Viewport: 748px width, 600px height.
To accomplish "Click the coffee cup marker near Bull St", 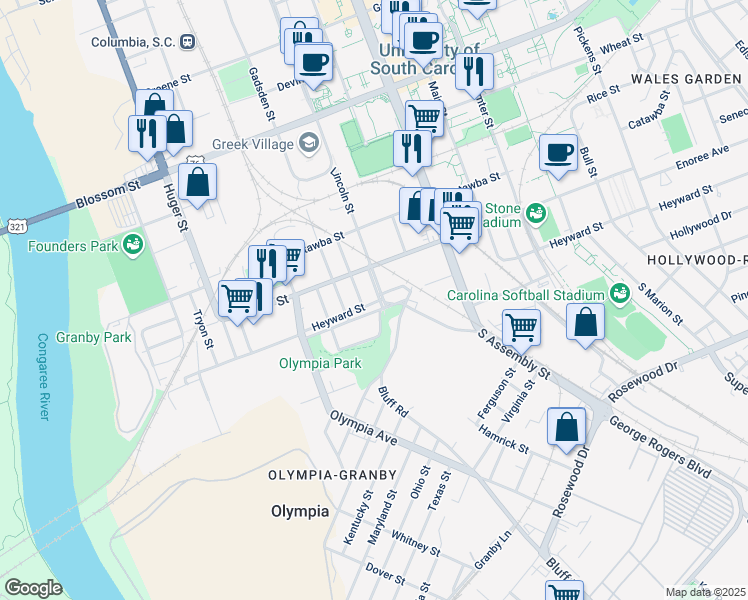I will [x=559, y=155].
